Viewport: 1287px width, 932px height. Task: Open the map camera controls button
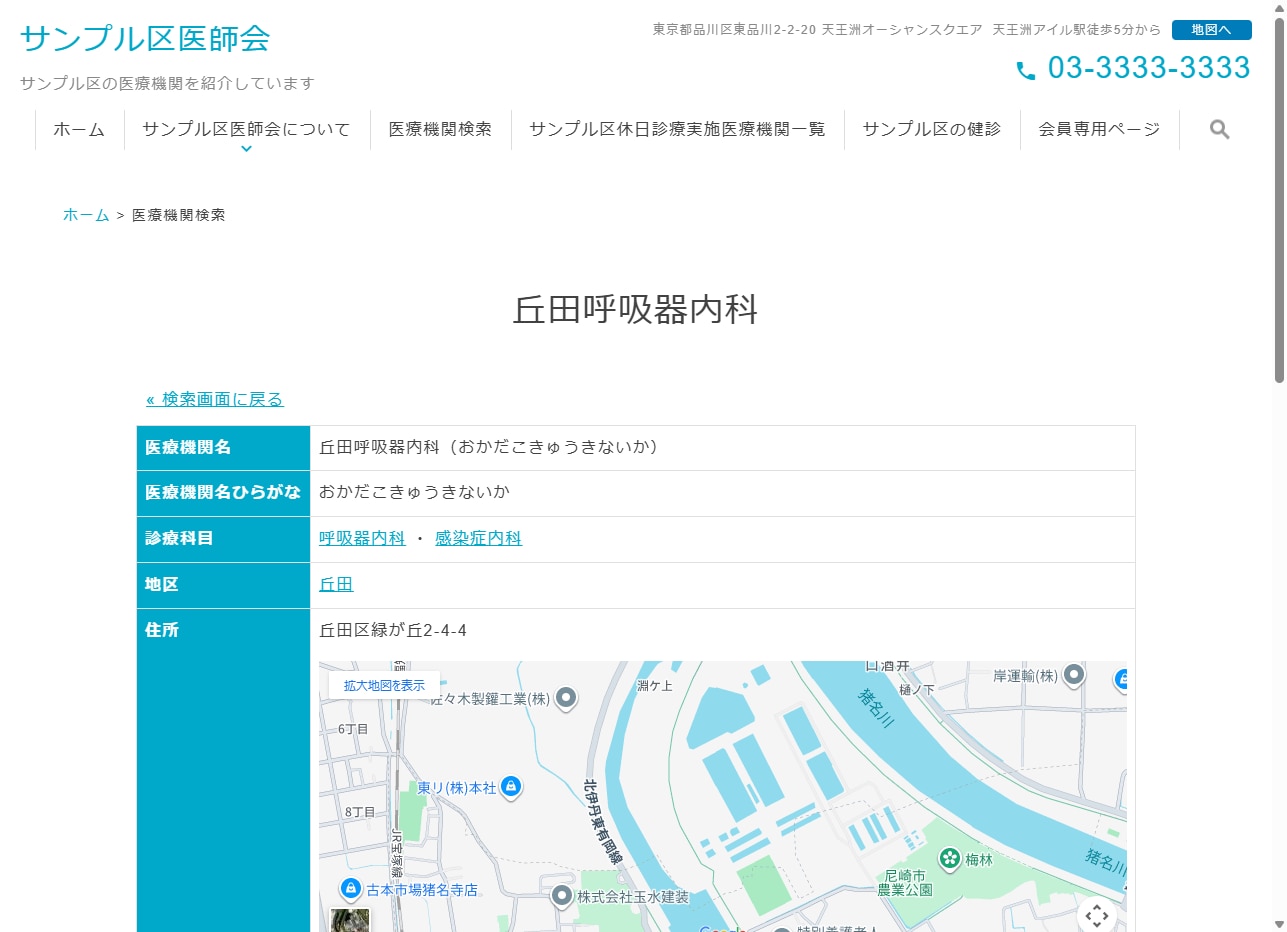[1096, 914]
